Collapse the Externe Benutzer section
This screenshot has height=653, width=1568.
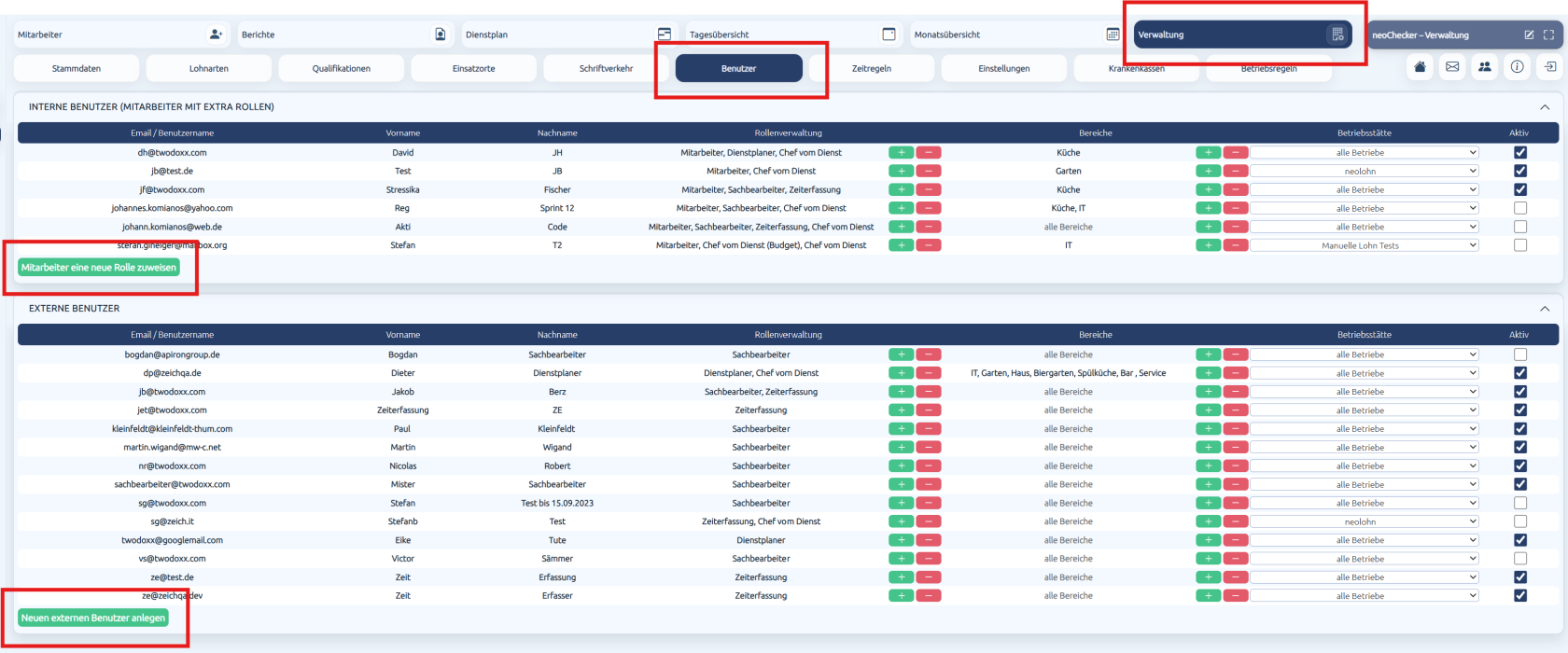tap(1545, 309)
